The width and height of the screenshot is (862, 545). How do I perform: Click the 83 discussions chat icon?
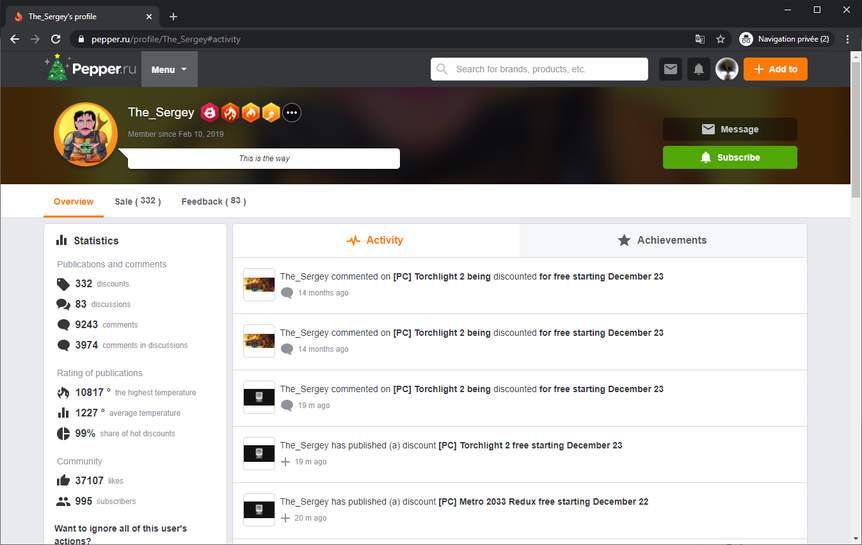tap(63, 304)
